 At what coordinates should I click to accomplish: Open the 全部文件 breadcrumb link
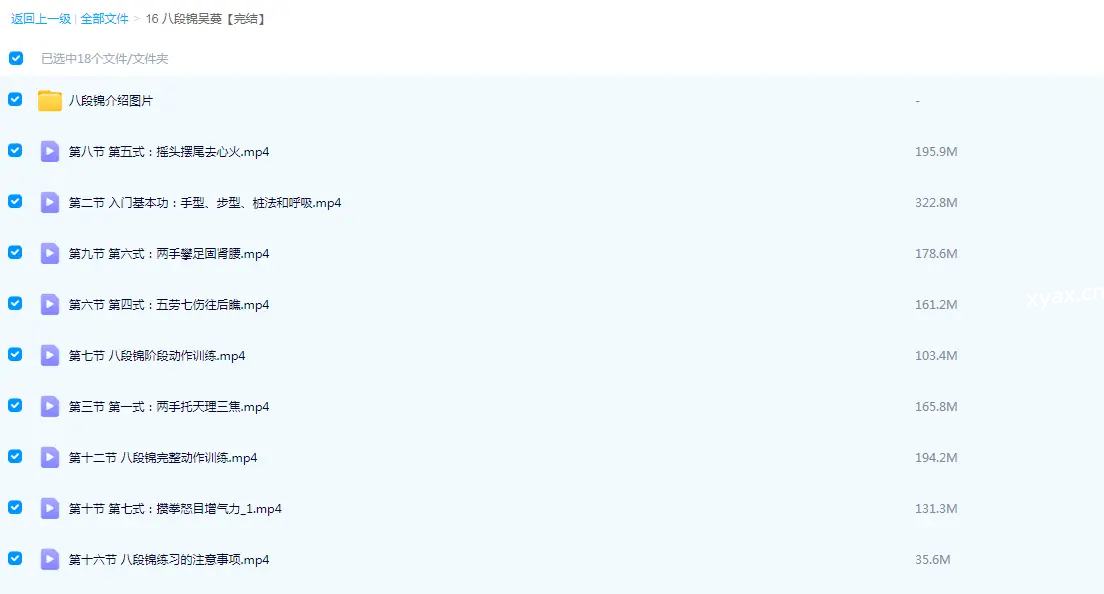pos(104,19)
